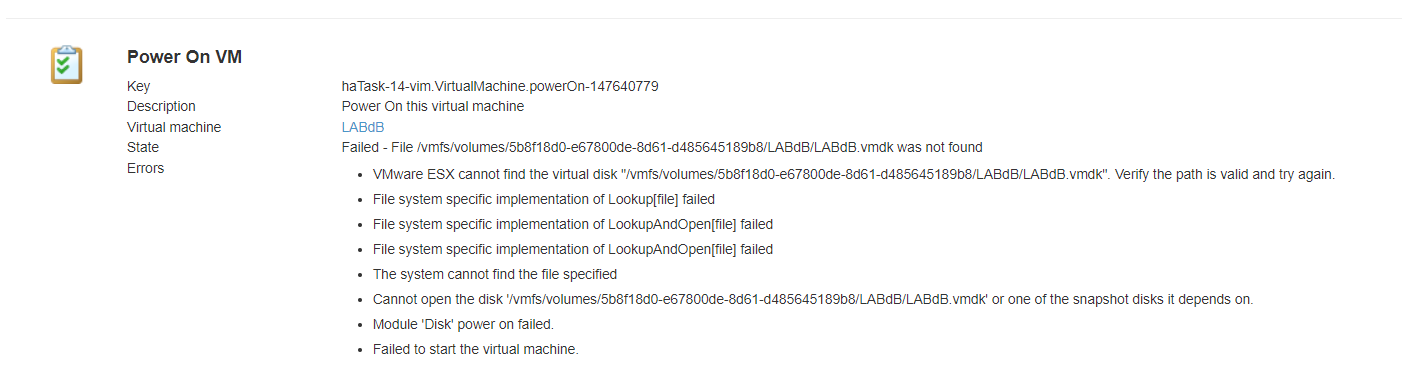The width and height of the screenshot is (1402, 378).
Task: Select the Lookup[file] failed error line
Action: pyautogui.click(x=544, y=199)
